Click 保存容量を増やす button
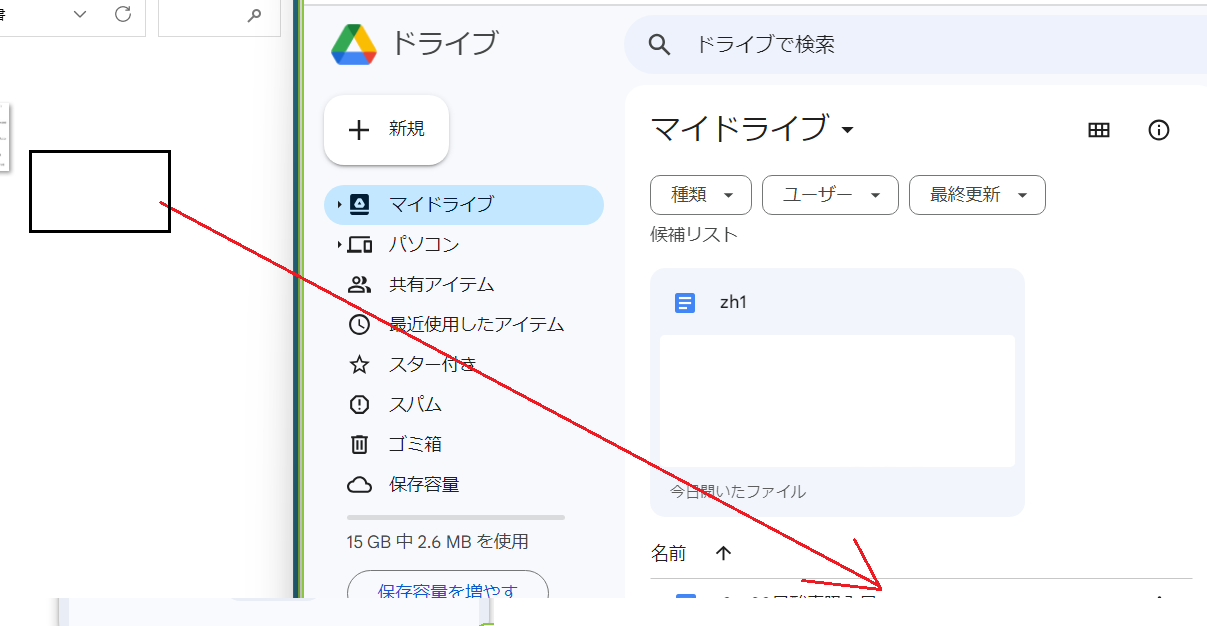 (448, 585)
